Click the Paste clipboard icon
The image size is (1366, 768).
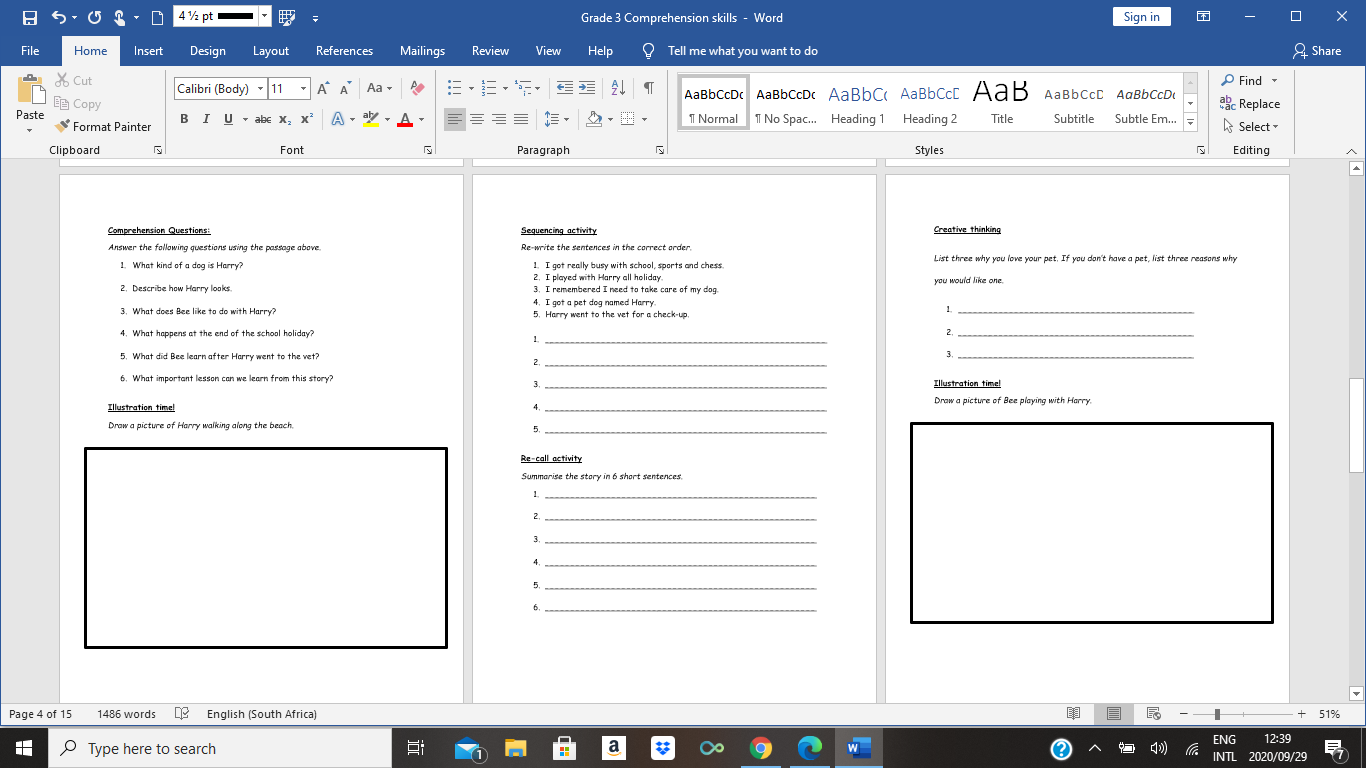coord(30,90)
